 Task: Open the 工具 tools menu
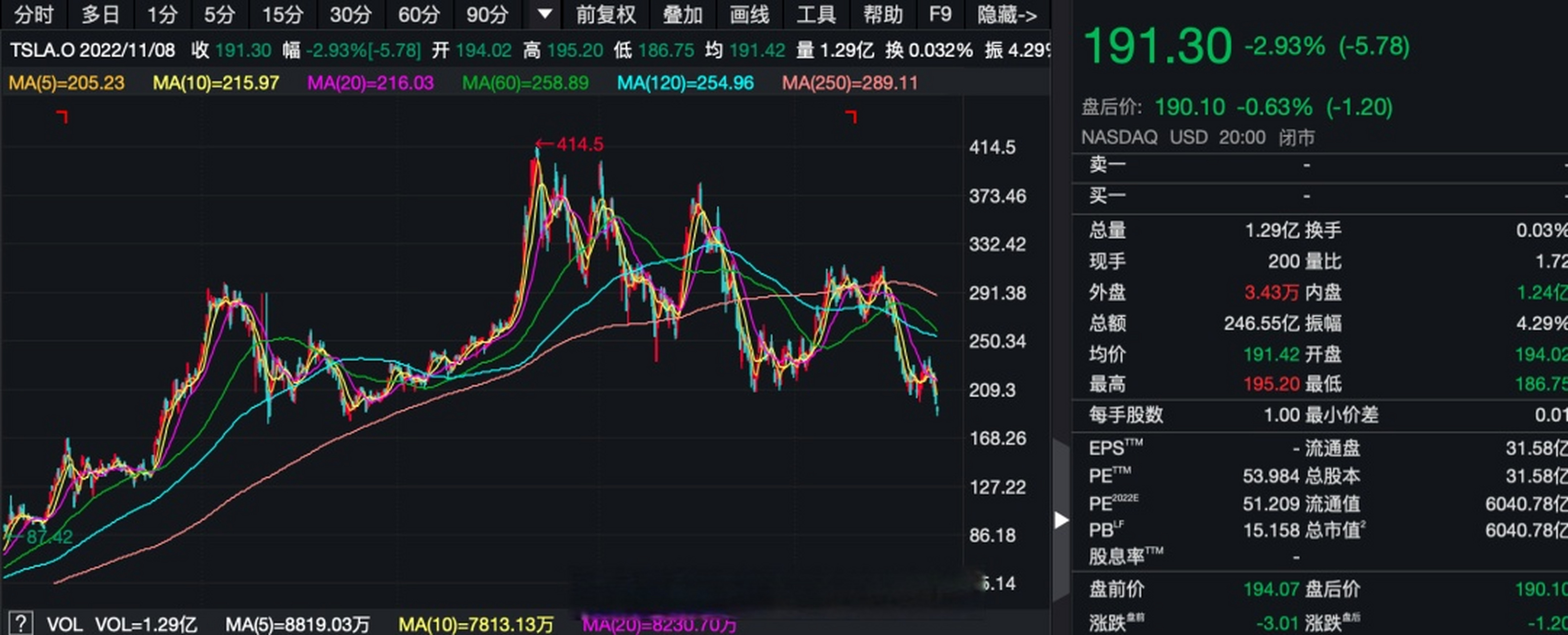pyautogui.click(x=816, y=14)
